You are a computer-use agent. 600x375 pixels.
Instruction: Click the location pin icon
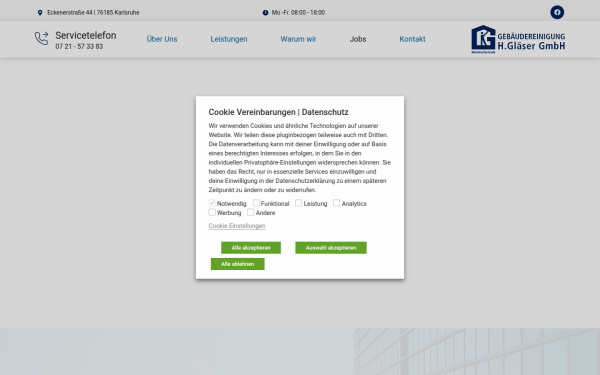point(40,13)
